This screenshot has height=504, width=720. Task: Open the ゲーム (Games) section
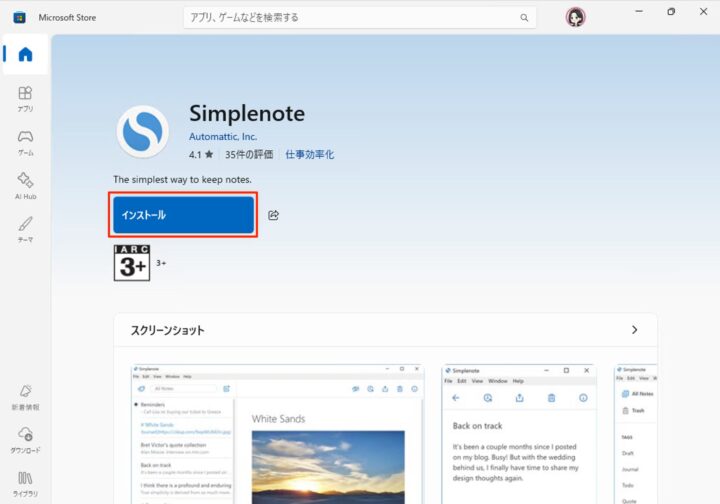pos(25,142)
